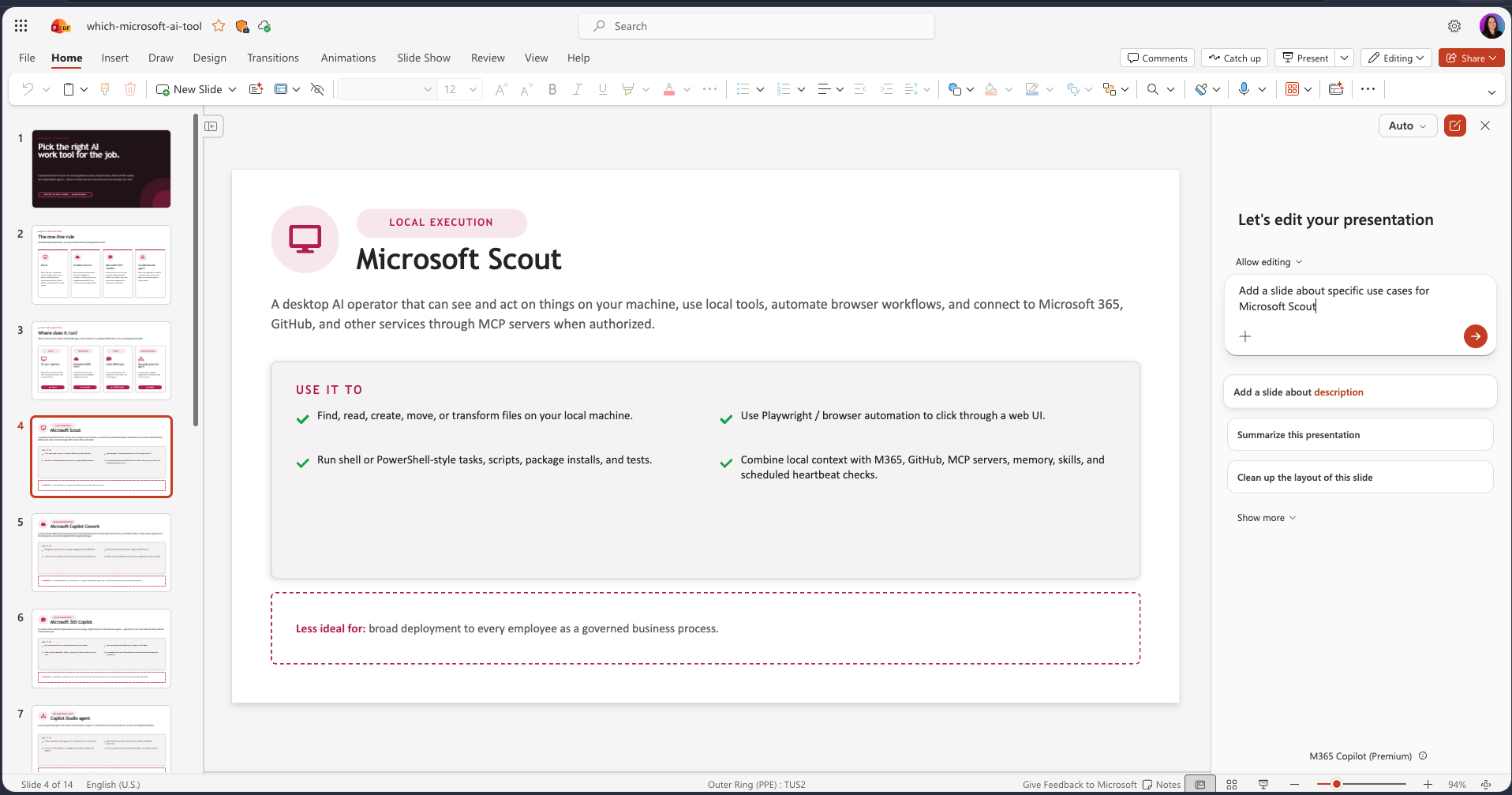The width and height of the screenshot is (1512, 795).
Task: Expand Show more suggestions
Action: (x=1267, y=518)
